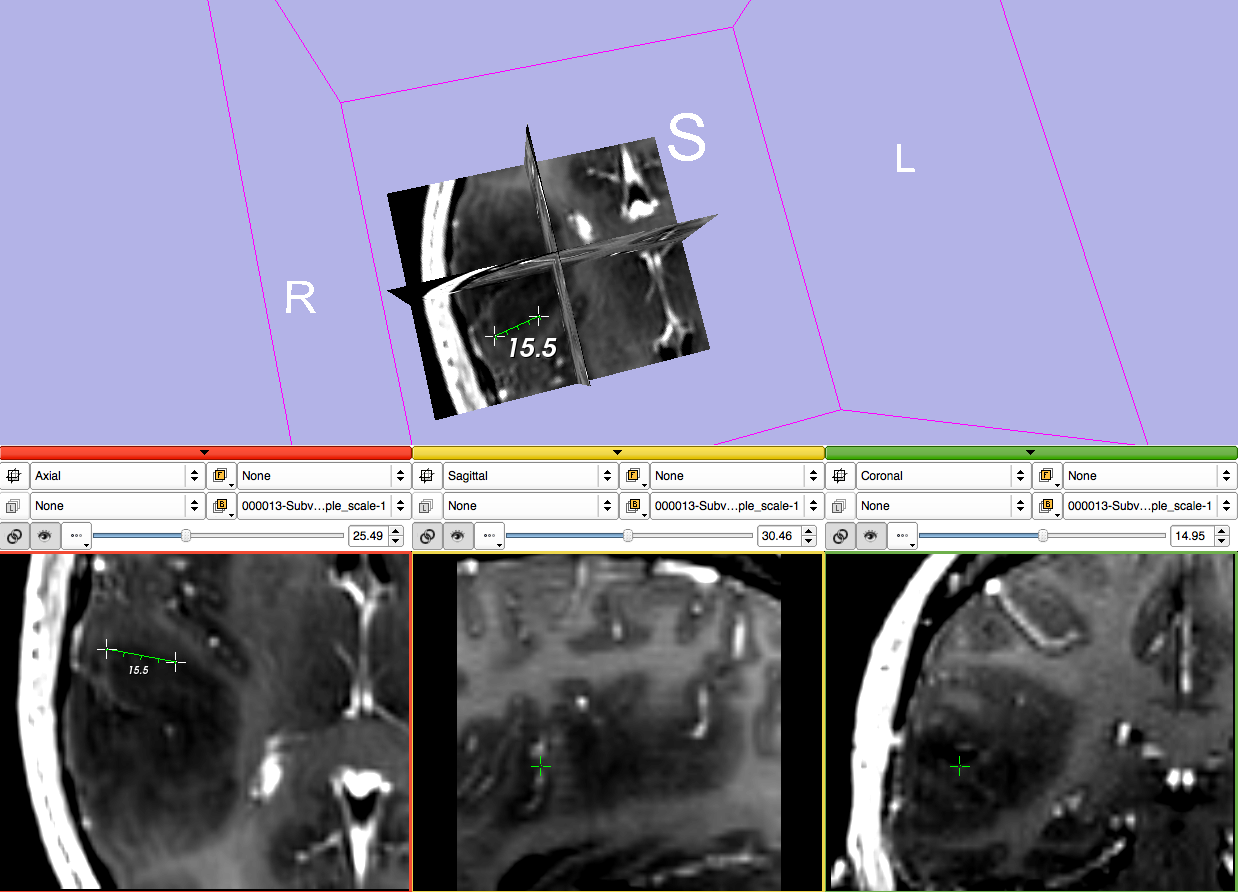Click the green crosshair in Sagittal slice

point(541,766)
